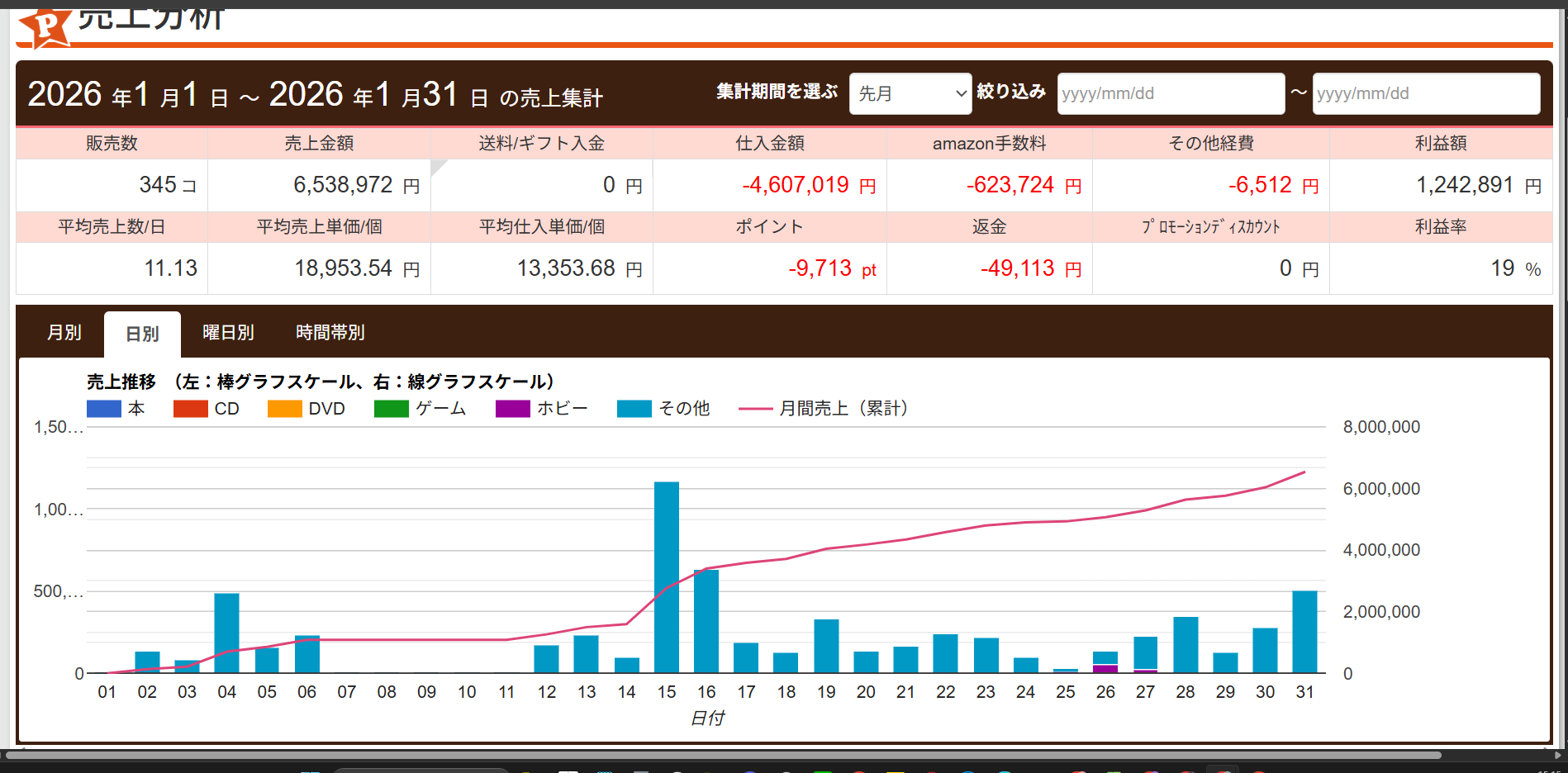Click the sales bar for day 31
Screen dimensions: 1568x773
1304,632
